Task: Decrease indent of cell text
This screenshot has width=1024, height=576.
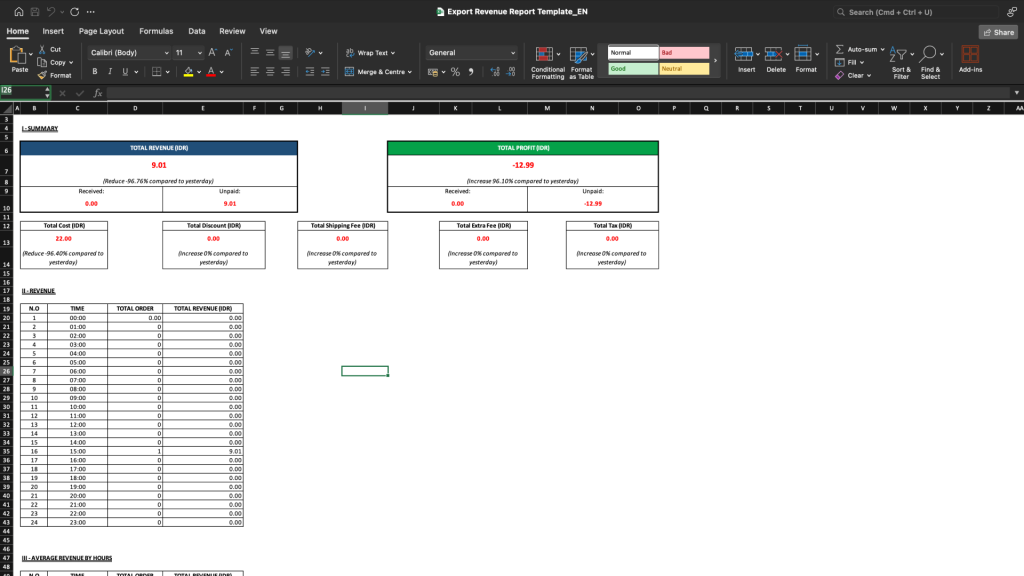Action: [310, 72]
